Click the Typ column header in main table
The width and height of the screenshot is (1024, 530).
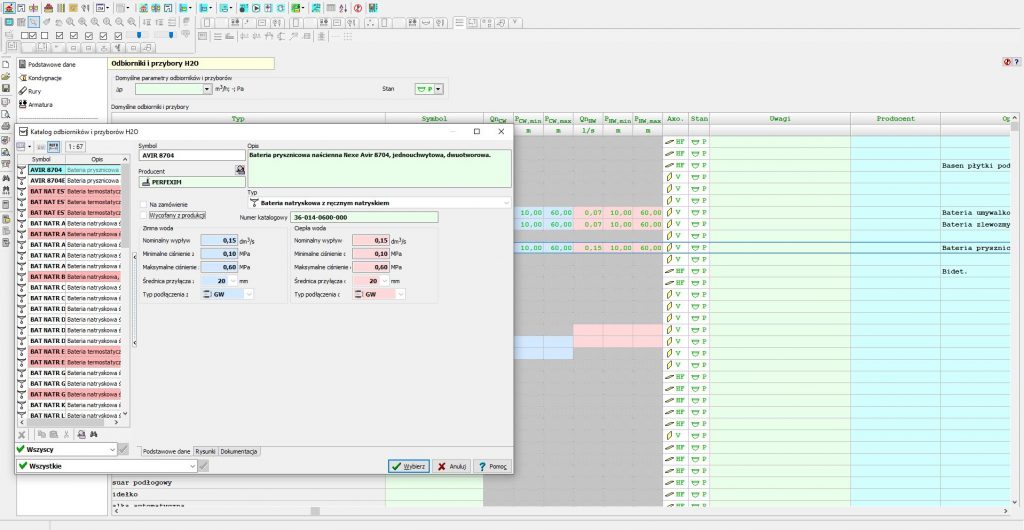point(238,119)
